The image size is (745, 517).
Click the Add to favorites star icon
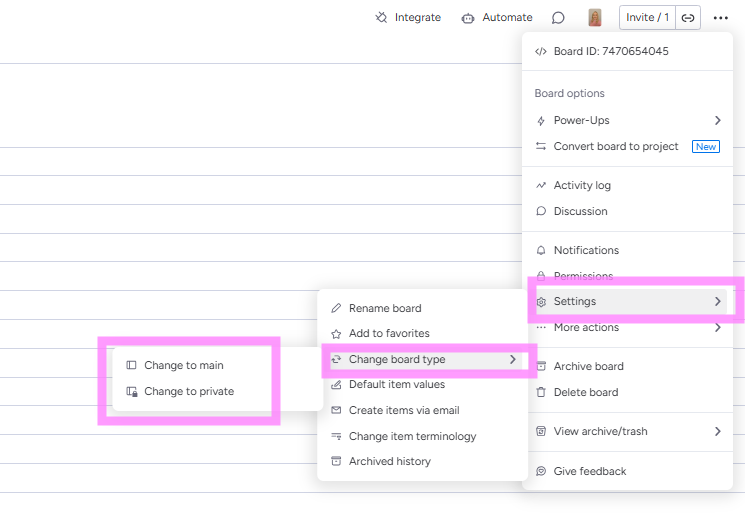[x=336, y=334]
